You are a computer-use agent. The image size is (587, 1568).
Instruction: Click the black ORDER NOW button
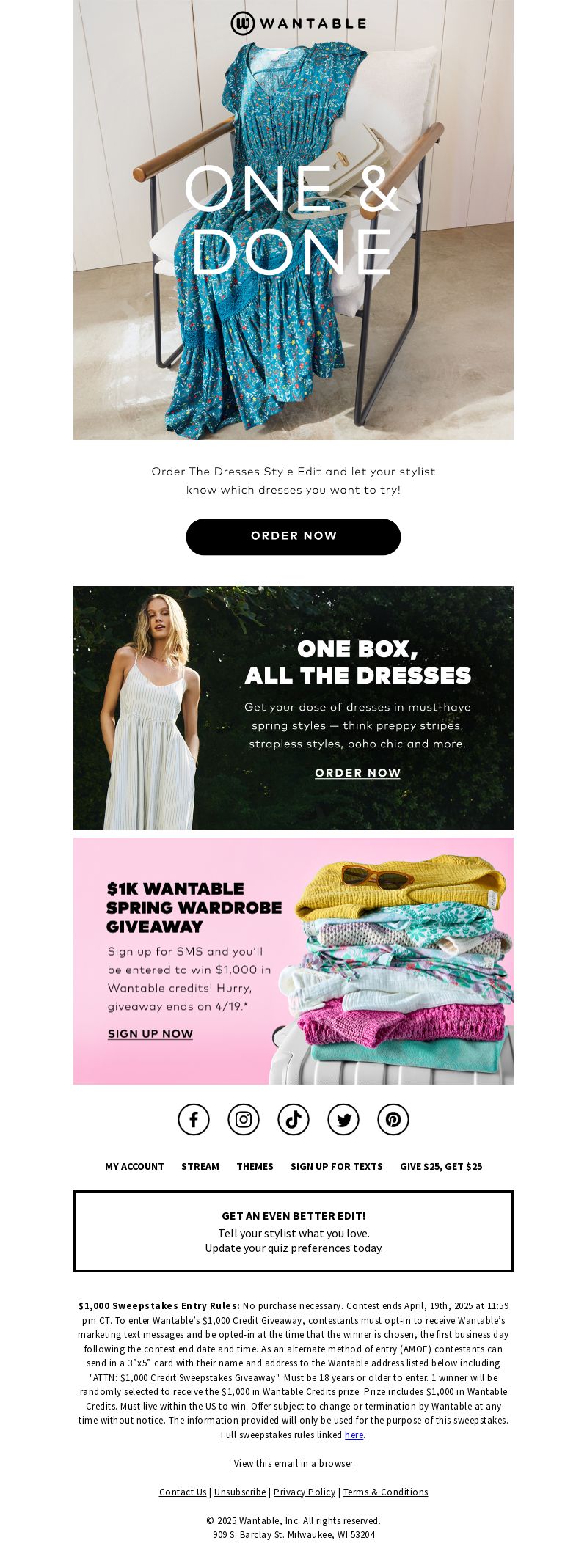[x=293, y=536]
